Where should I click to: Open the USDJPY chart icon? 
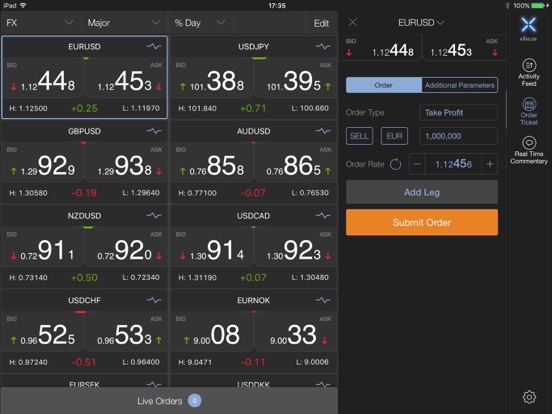pyautogui.click(x=323, y=46)
